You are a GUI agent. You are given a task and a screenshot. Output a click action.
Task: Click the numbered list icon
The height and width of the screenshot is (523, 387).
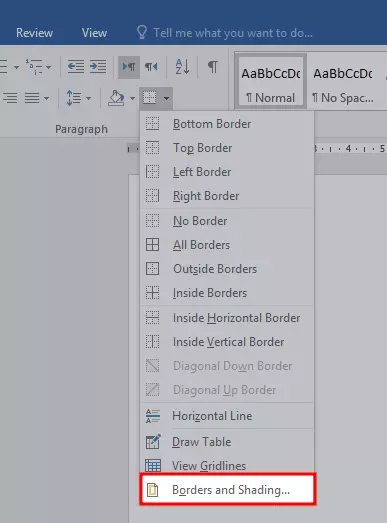point(34,67)
